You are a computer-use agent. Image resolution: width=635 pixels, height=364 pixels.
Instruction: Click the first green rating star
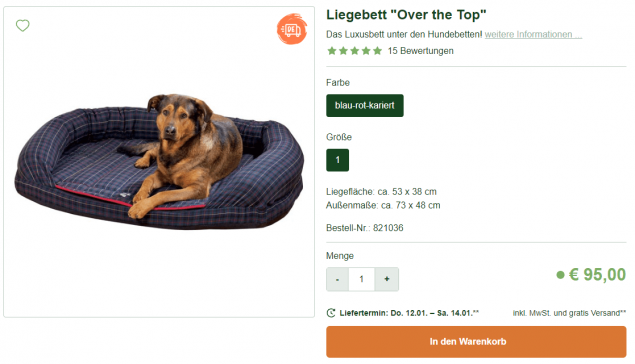pos(332,51)
